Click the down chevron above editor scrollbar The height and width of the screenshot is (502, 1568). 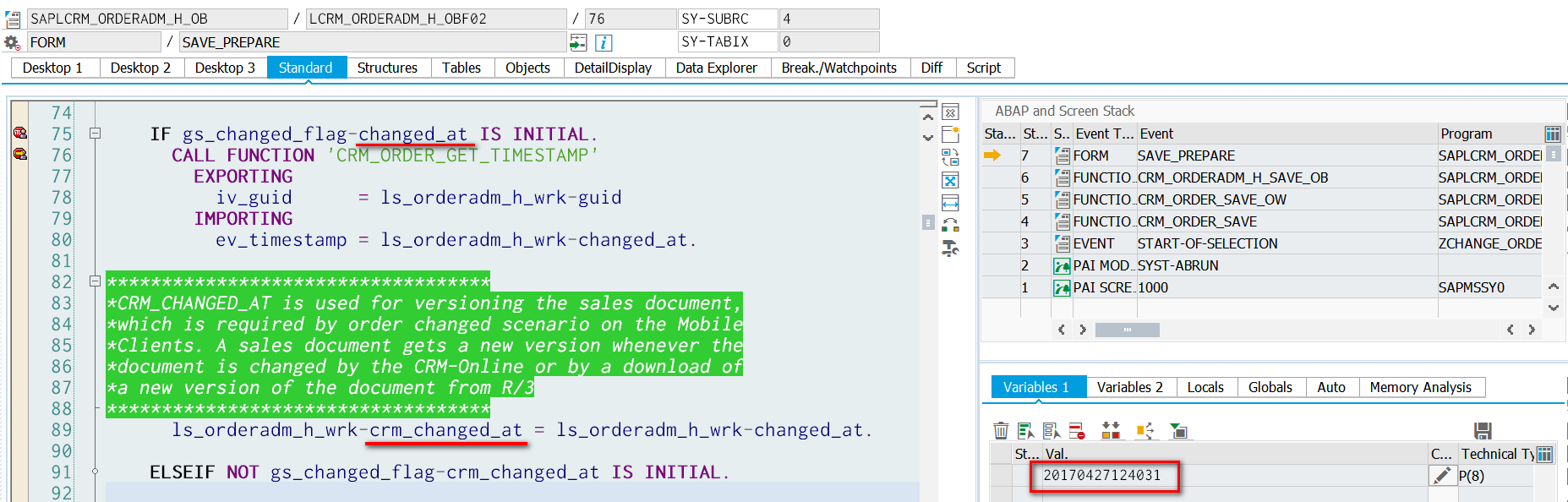(x=928, y=137)
